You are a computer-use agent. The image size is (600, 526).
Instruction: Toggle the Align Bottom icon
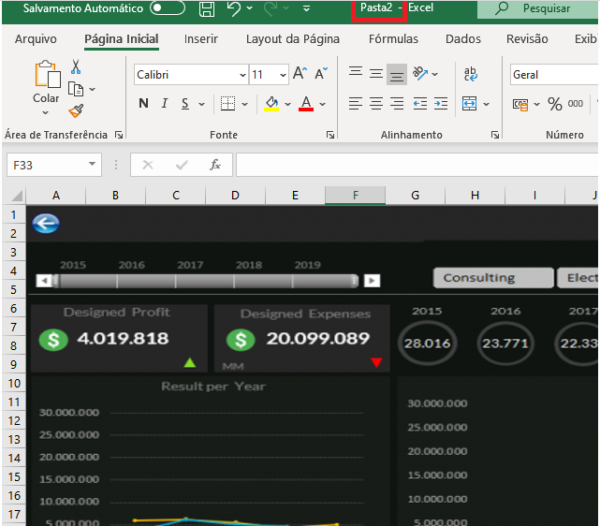[x=396, y=74]
